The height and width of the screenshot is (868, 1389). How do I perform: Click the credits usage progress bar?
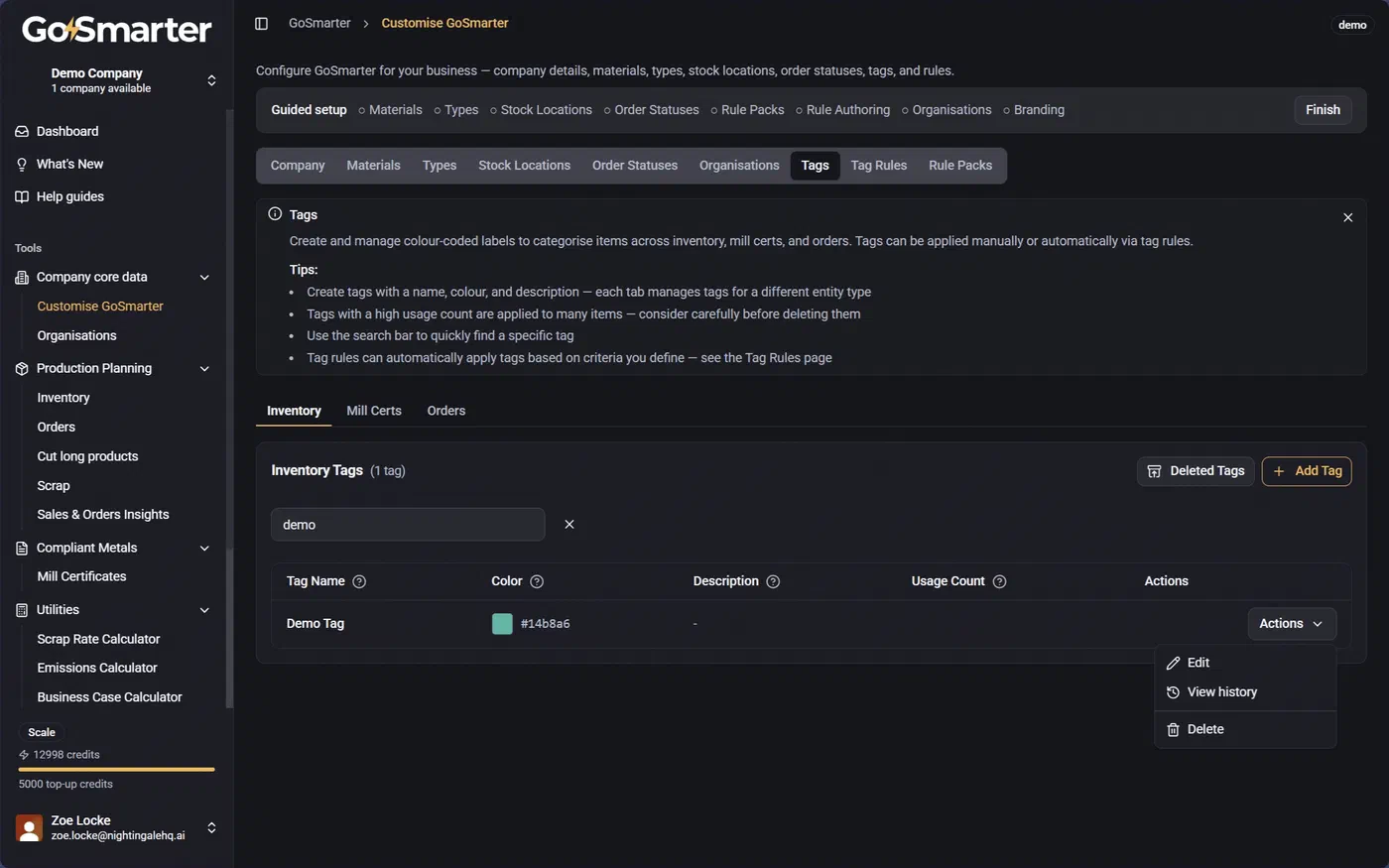coord(116,769)
